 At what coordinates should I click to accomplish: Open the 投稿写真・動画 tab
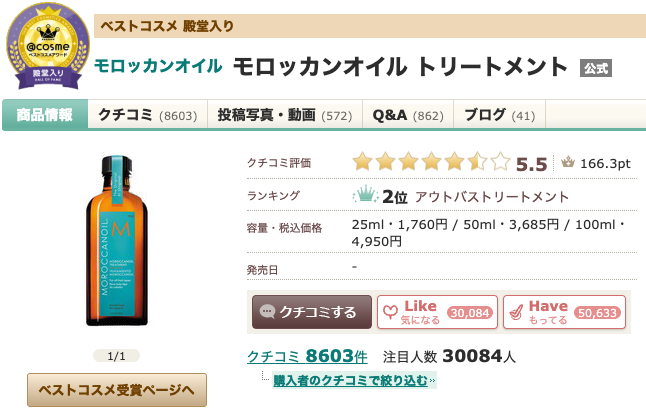284,115
